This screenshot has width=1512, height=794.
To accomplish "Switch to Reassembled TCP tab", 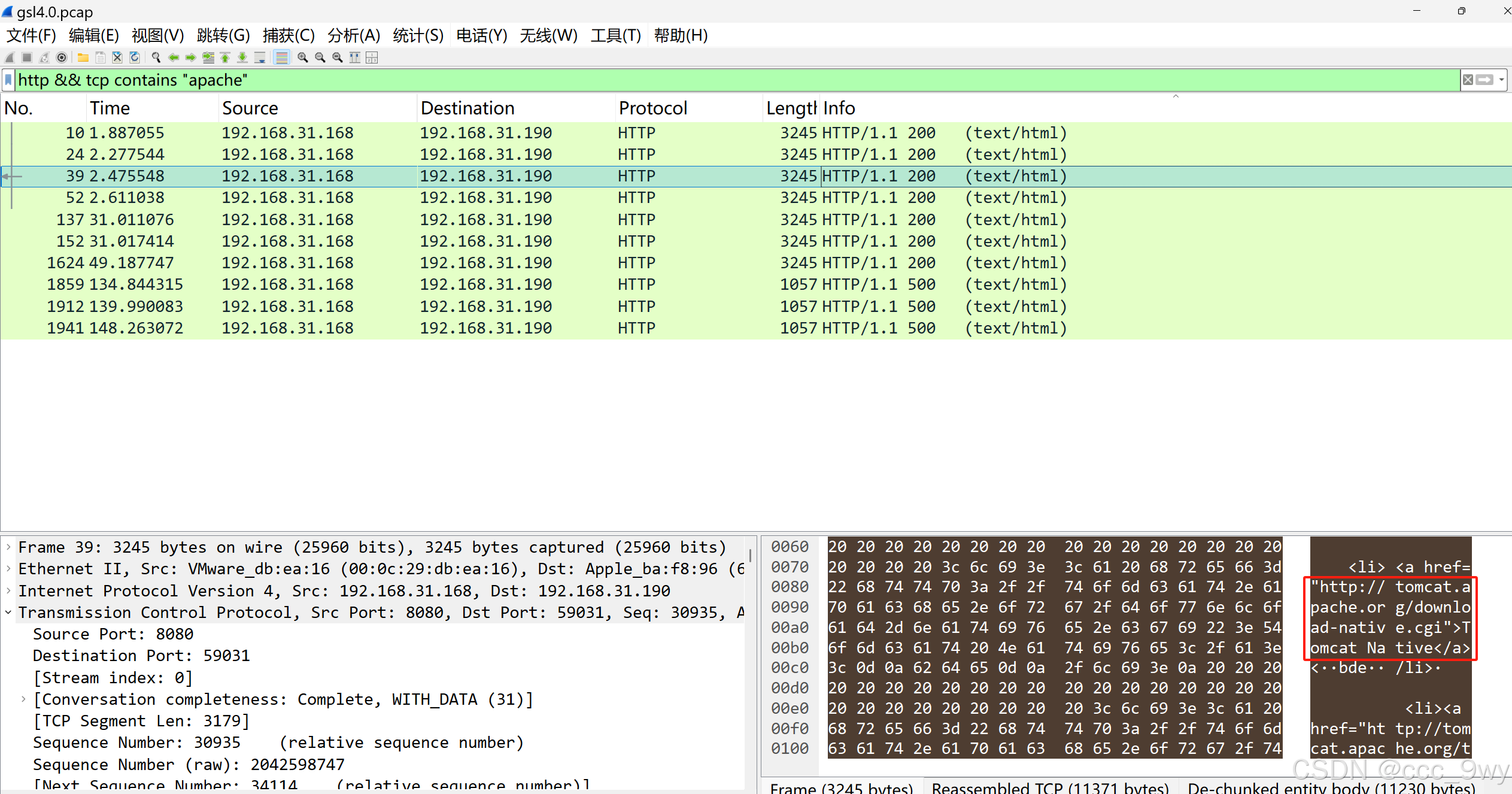I will click(x=1050, y=787).
